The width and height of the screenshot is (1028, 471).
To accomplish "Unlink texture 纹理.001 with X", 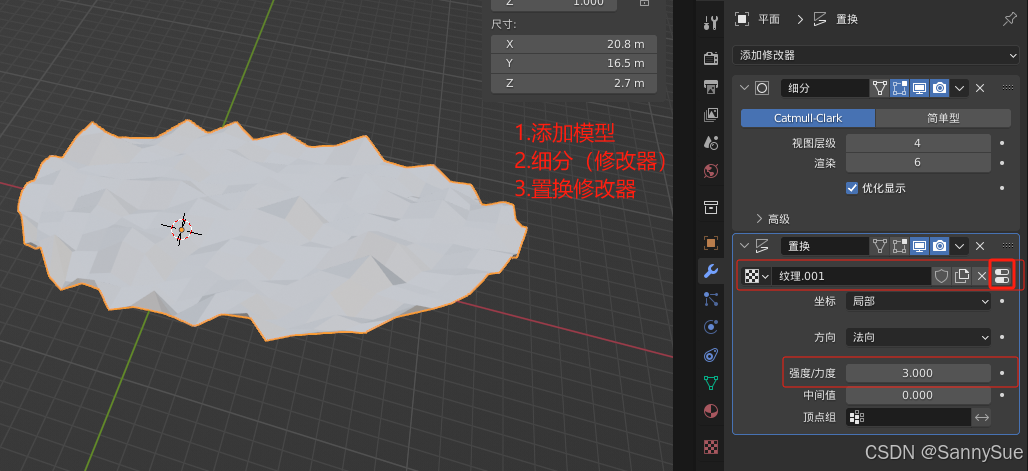I will coord(981,276).
